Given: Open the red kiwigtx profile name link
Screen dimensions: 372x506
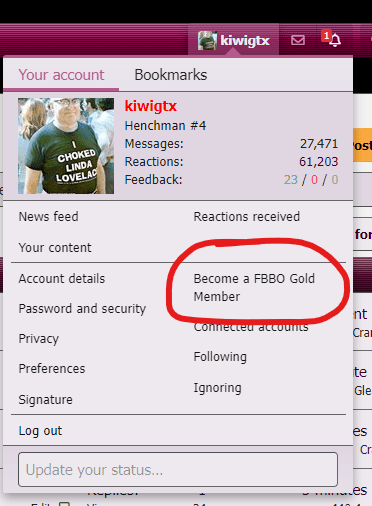Looking at the screenshot, I should point(151,106).
